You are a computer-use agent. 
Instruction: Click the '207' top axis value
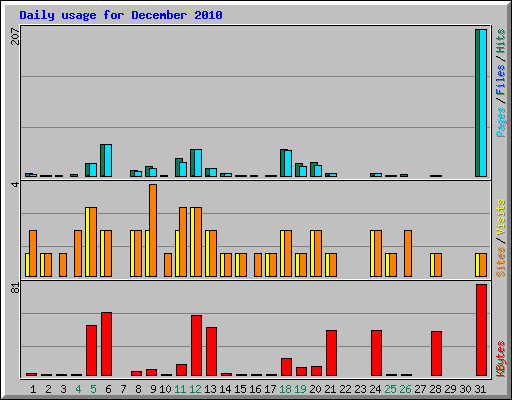tap(15, 36)
